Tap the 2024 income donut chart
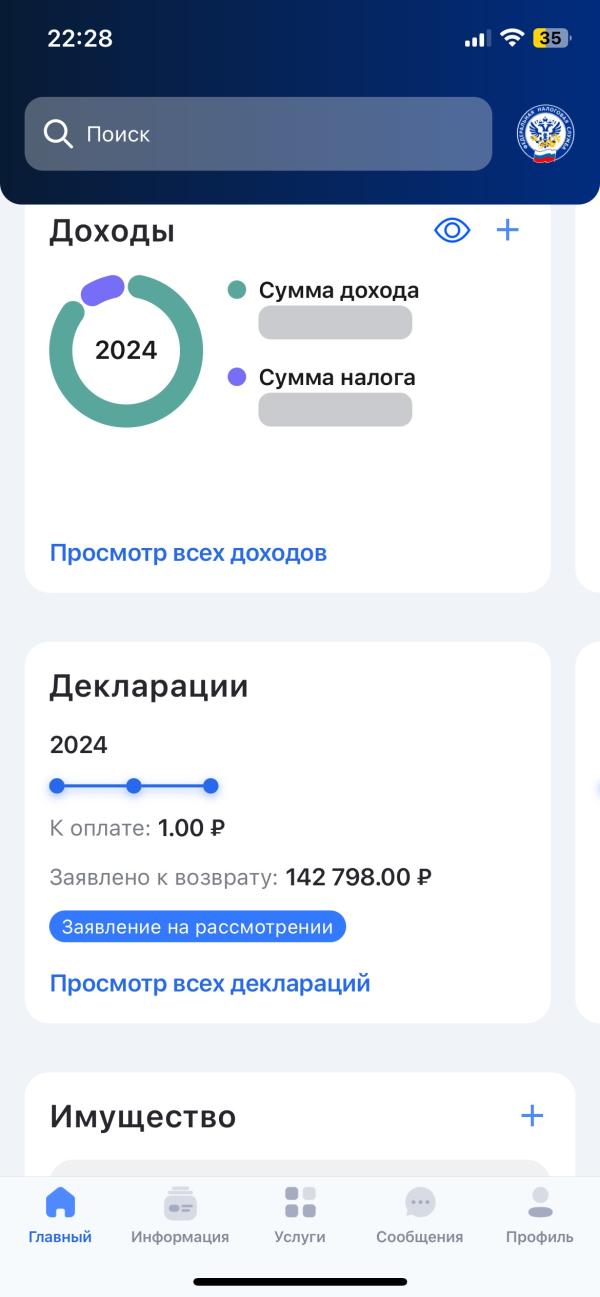This screenshot has width=600, height=1297. point(126,350)
